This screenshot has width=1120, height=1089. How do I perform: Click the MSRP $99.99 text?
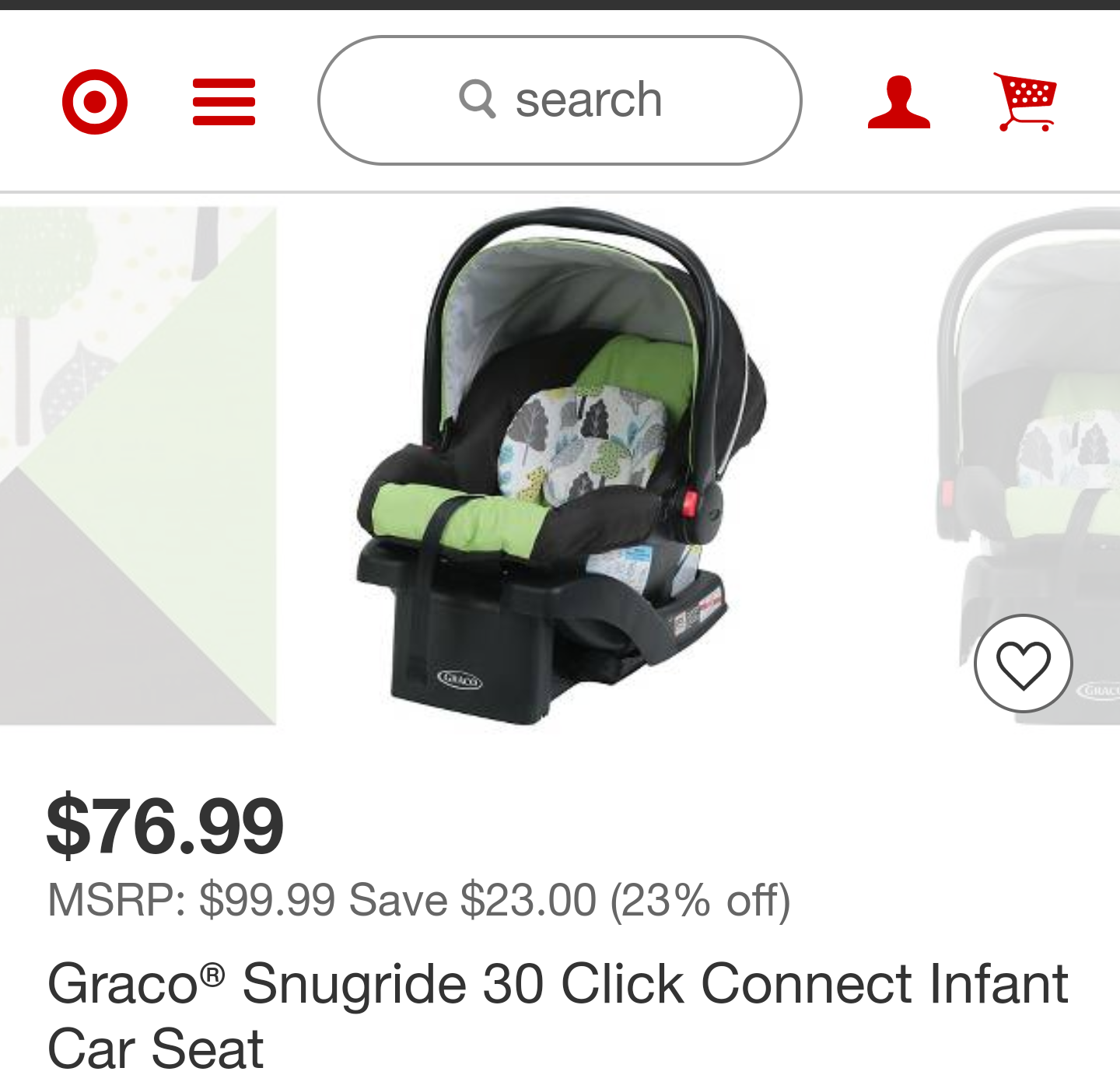(191, 900)
